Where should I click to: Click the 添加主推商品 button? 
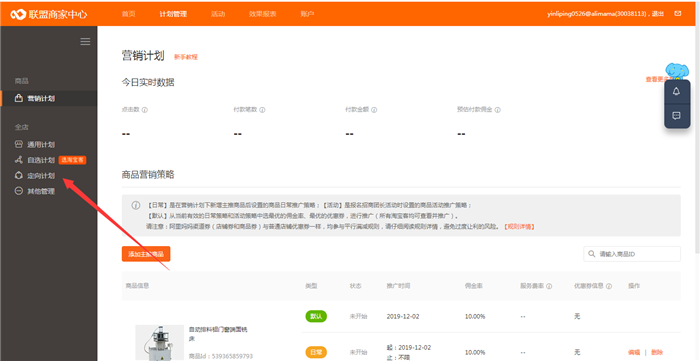[x=146, y=254]
